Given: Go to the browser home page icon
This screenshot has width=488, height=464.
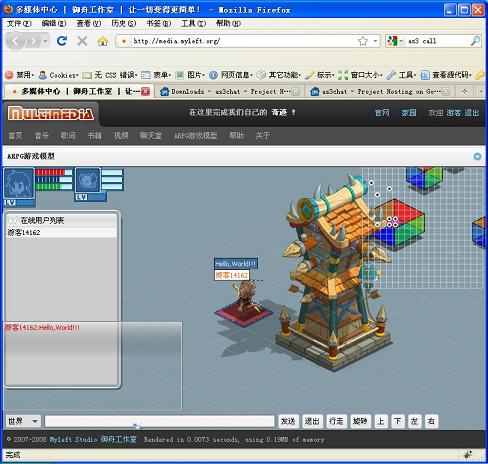Looking at the screenshot, I should 103,41.
